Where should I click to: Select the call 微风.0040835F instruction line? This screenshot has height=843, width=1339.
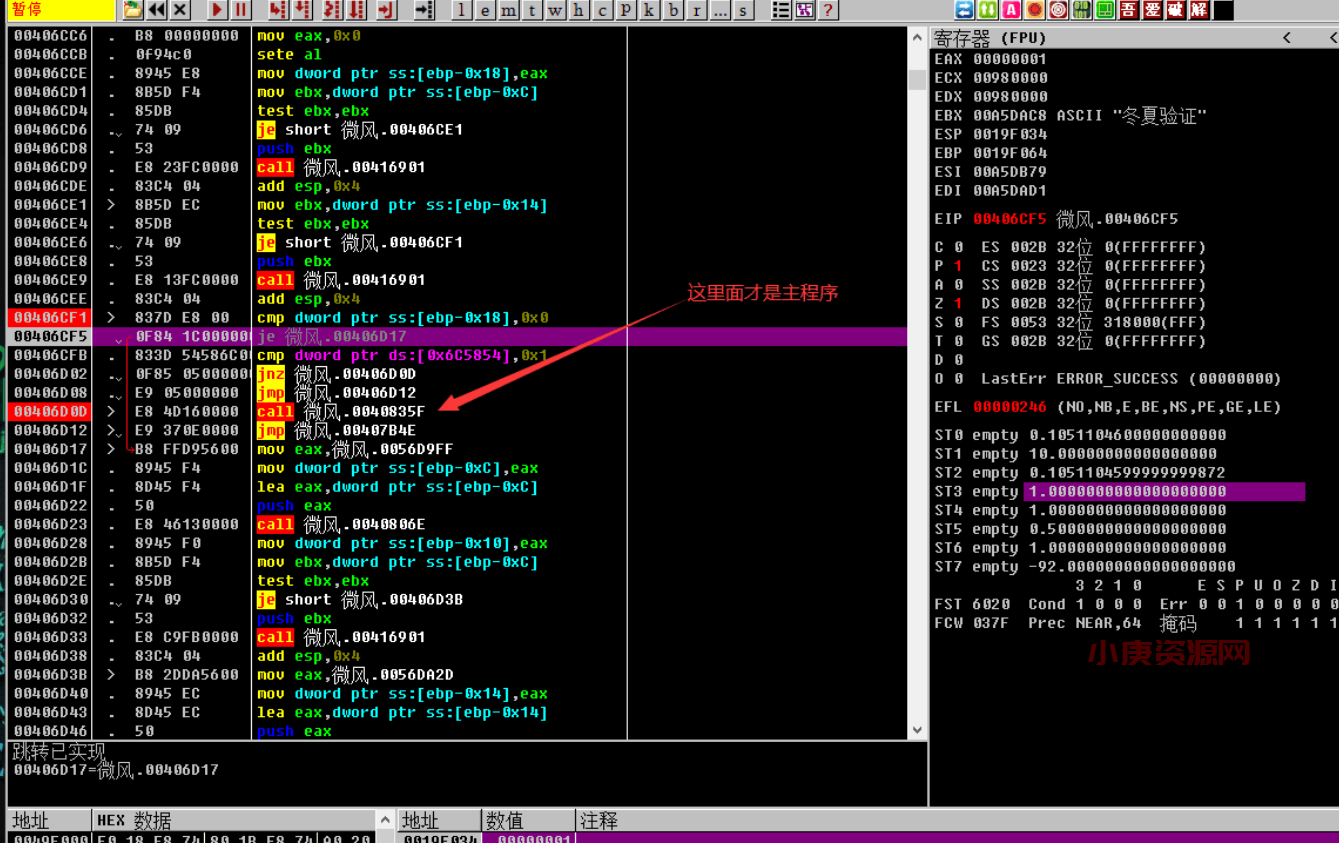tap(340, 412)
